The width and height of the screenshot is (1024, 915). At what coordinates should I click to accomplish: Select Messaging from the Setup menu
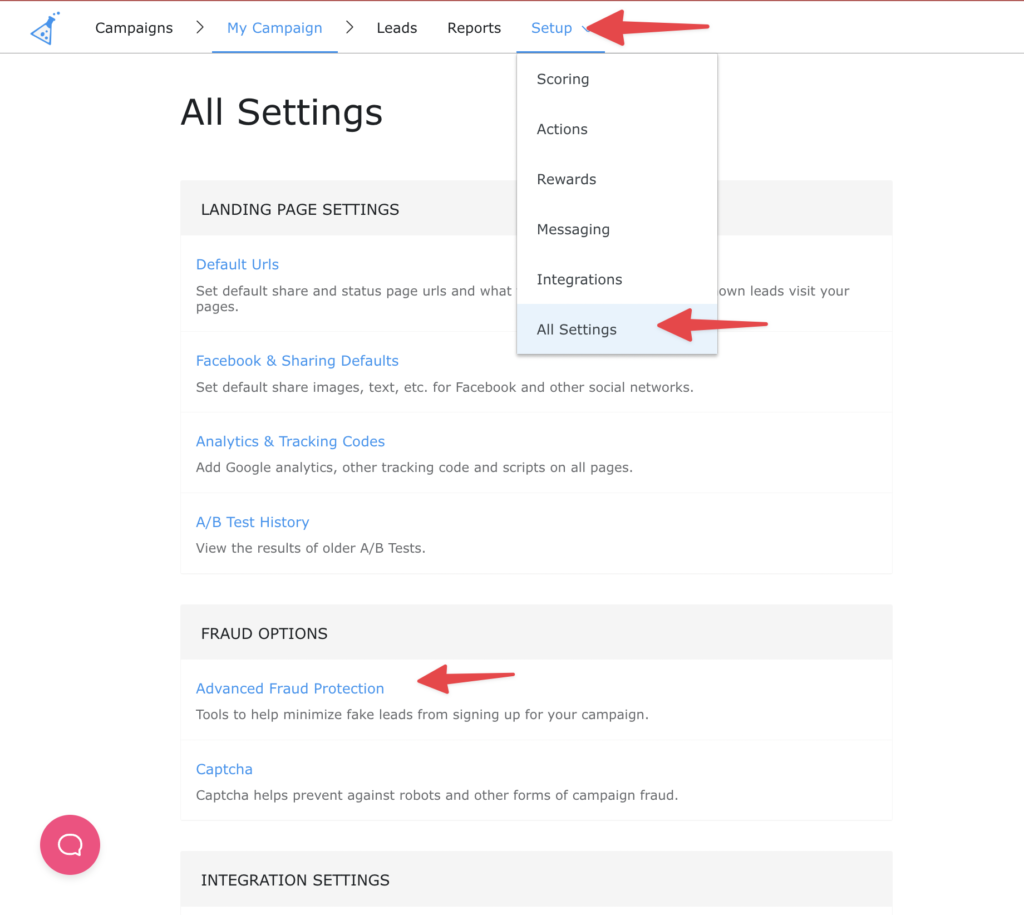(x=616, y=229)
